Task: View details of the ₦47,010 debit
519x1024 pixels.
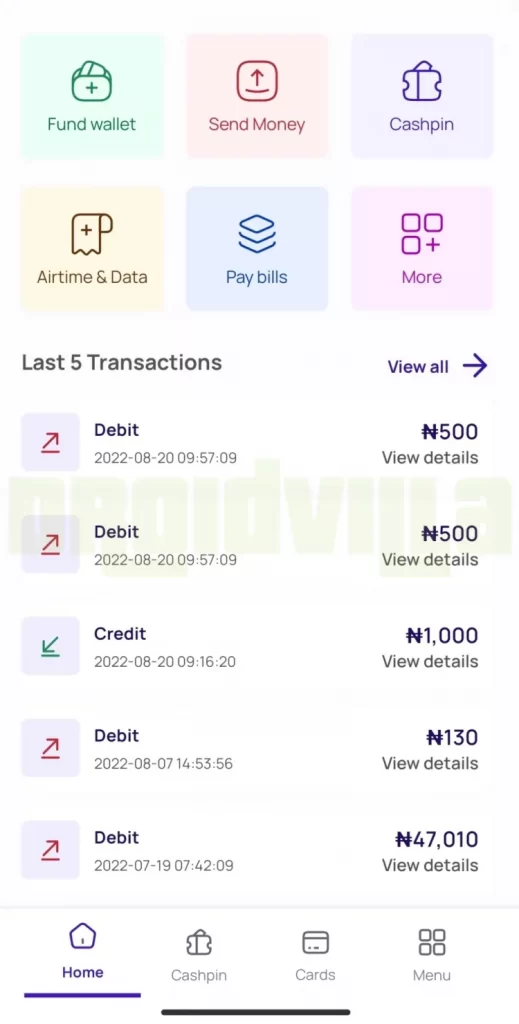Action: pos(430,865)
